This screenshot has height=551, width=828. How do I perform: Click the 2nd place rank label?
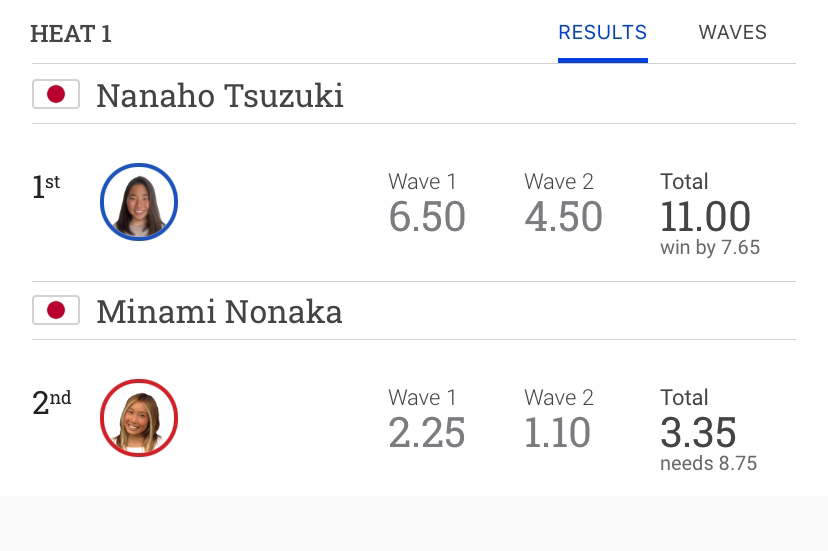52,403
